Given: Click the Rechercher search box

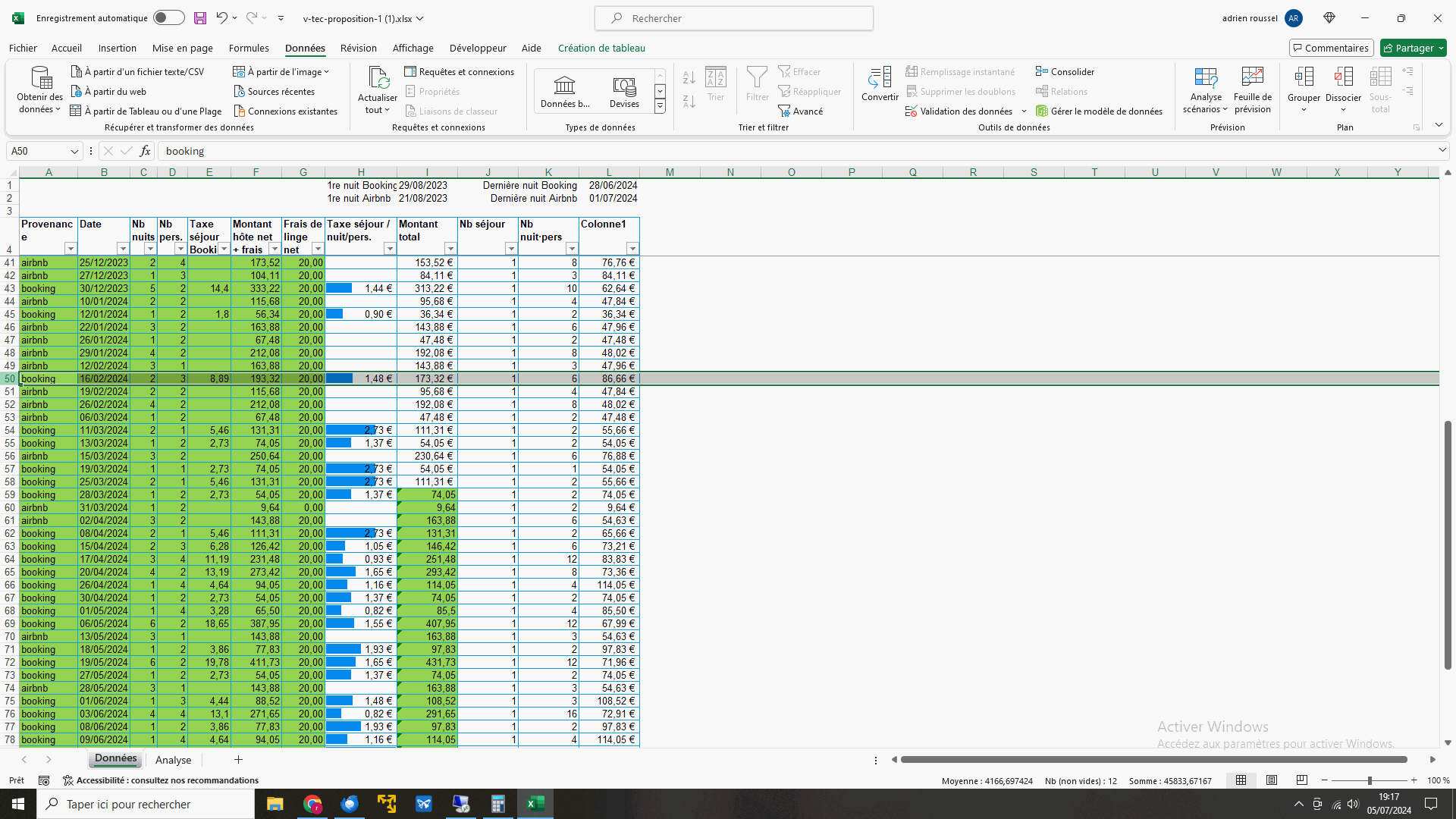Looking at the screenshot, I should pyautogui.click(x=733, y=18).
